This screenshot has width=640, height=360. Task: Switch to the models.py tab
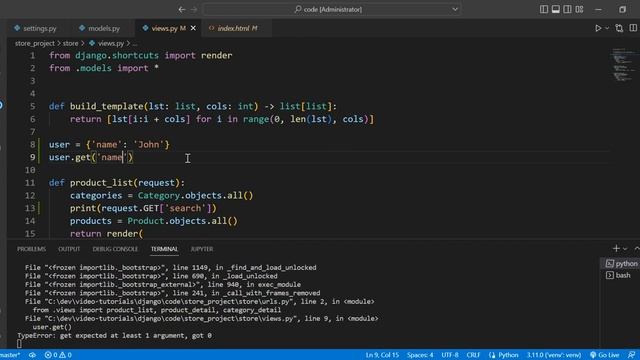(100, 28)
